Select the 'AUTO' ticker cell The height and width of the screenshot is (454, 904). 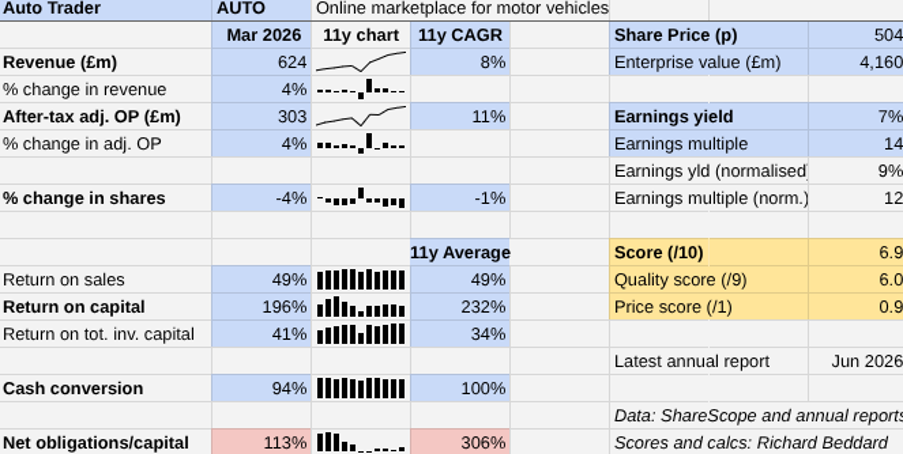point(262,9)
